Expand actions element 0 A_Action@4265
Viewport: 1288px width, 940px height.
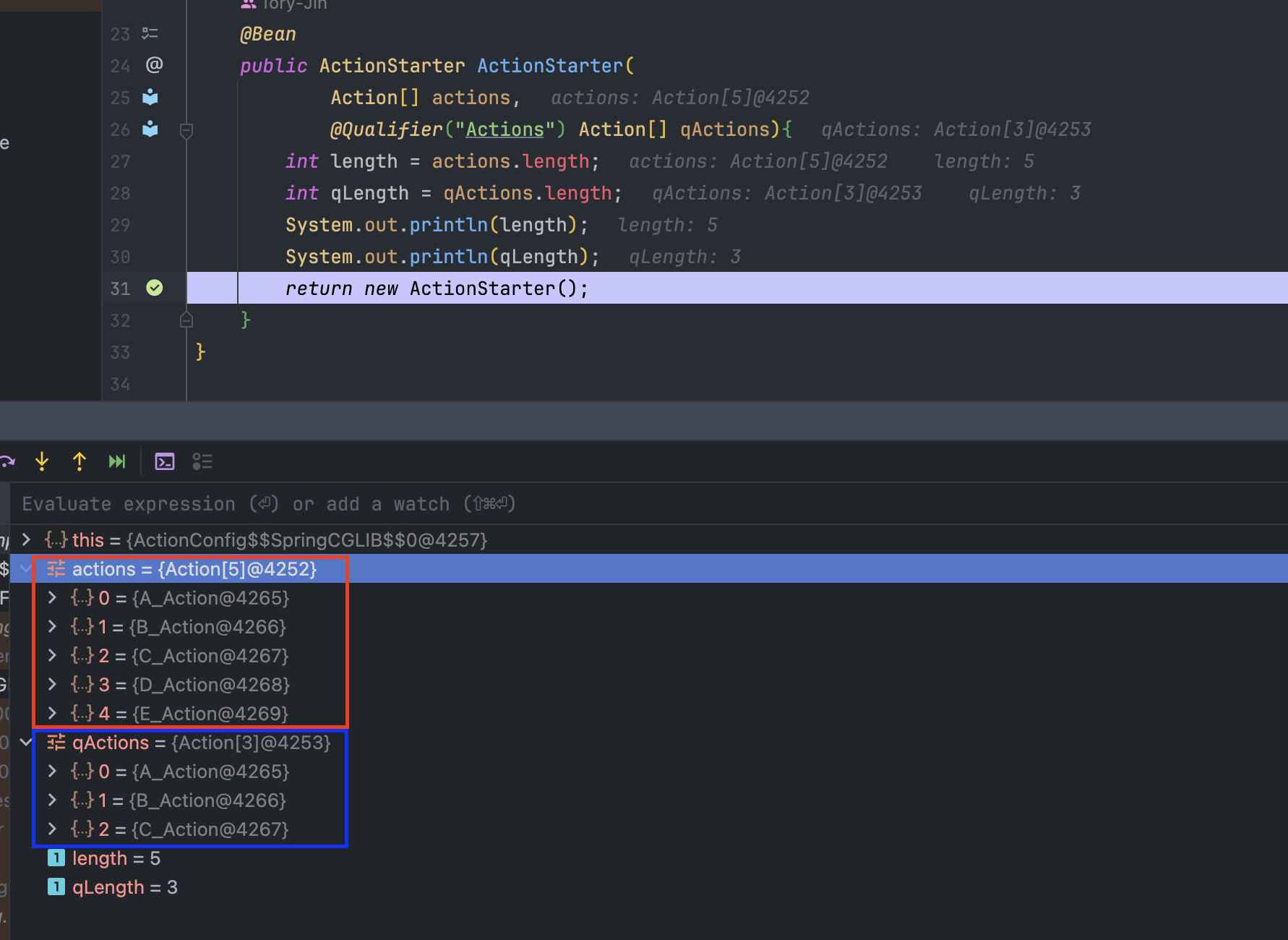[52, 597]
